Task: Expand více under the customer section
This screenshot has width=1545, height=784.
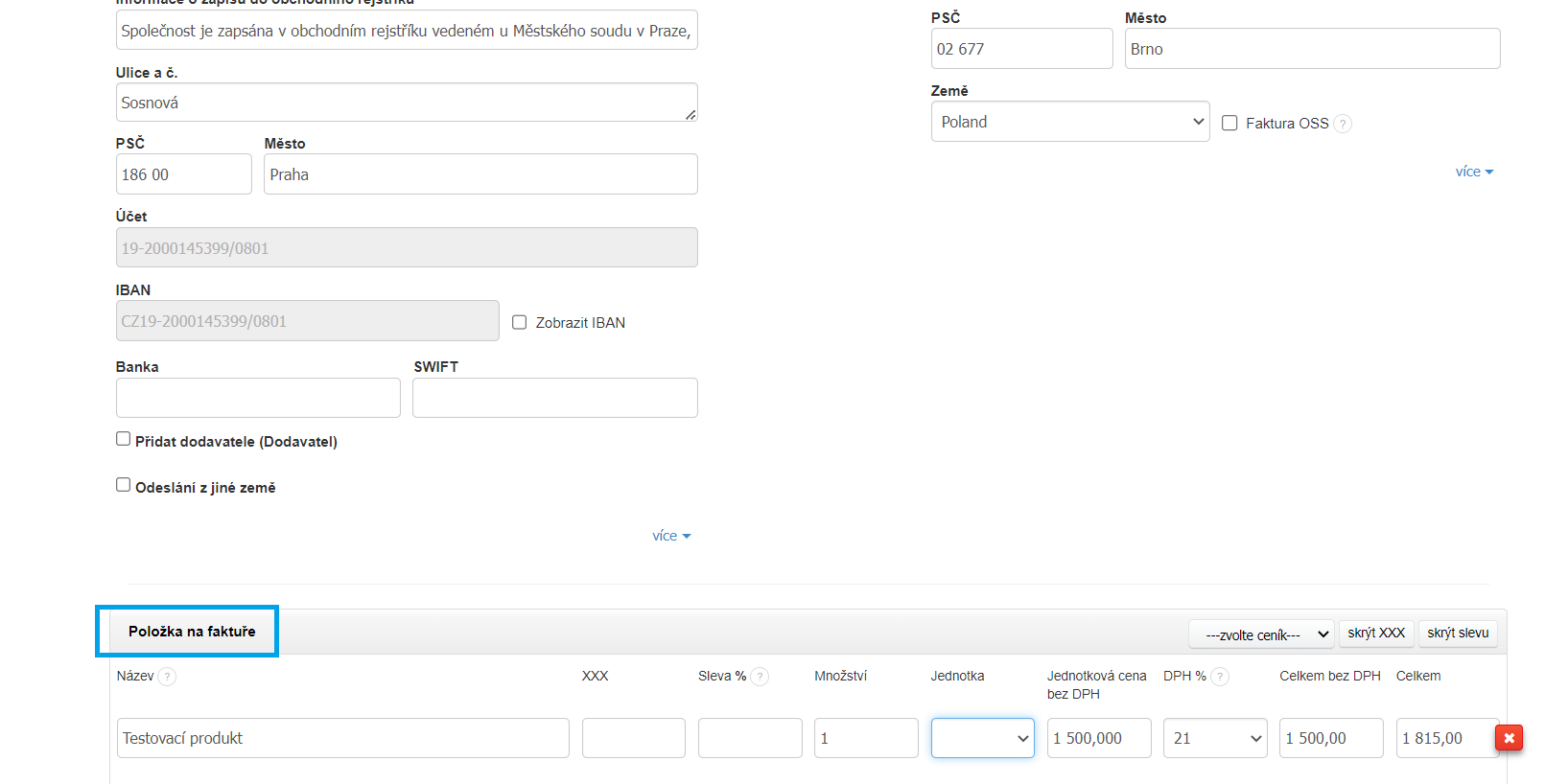Action: click(x=1474, y=172)
